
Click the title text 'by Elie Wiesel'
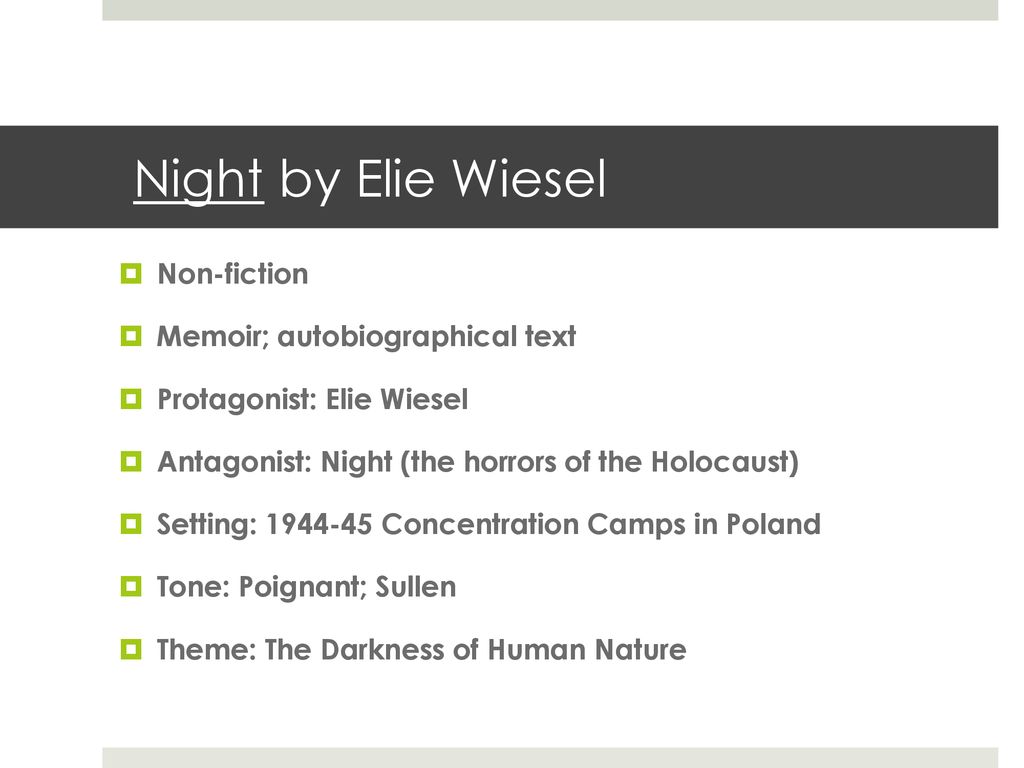[x=443, y=179]
